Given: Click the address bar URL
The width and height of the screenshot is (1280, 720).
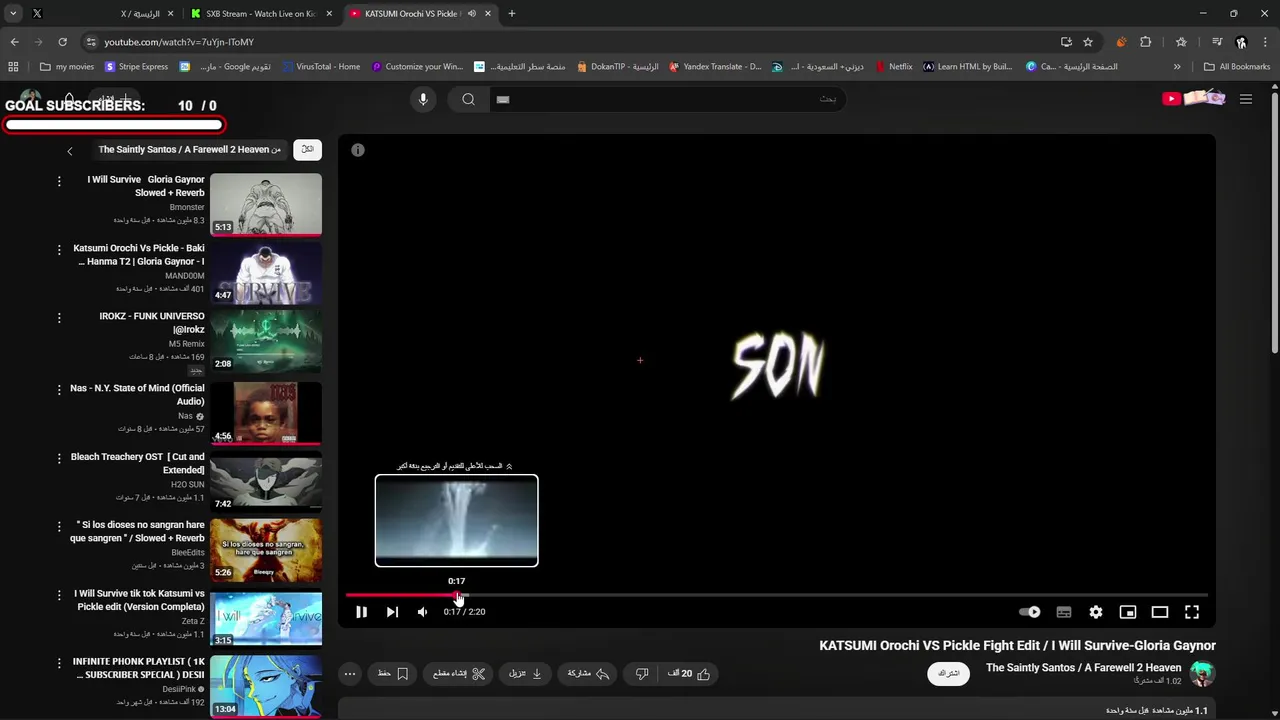Looking at the screenshot, I should click(179, 42).
